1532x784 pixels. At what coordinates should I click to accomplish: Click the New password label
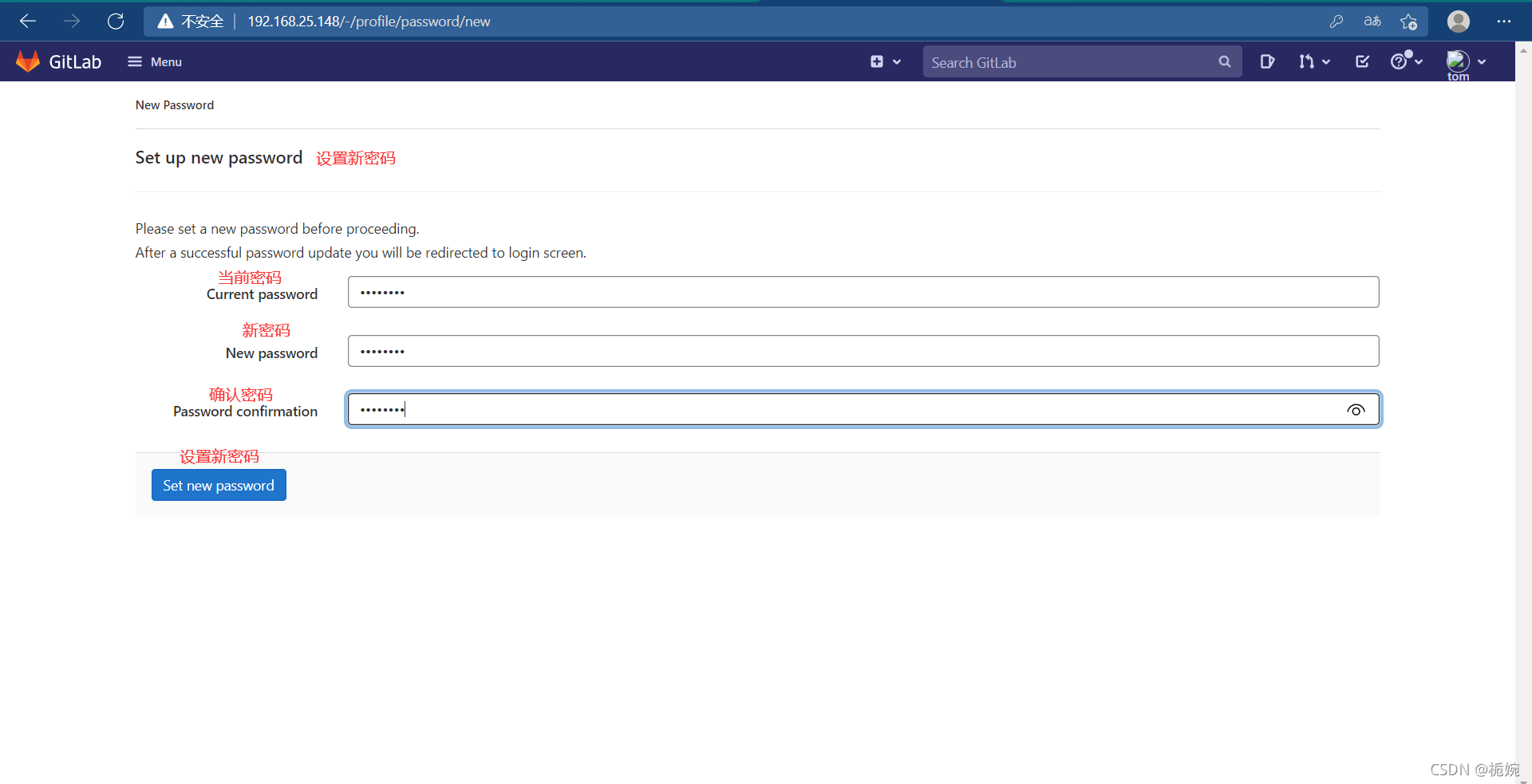pyautogui.click(x=271, y=353)
